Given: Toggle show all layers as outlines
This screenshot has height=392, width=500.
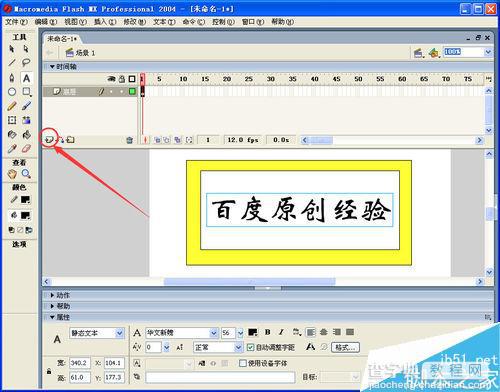Looking at the screenshot, I should [x=132, y=79].
